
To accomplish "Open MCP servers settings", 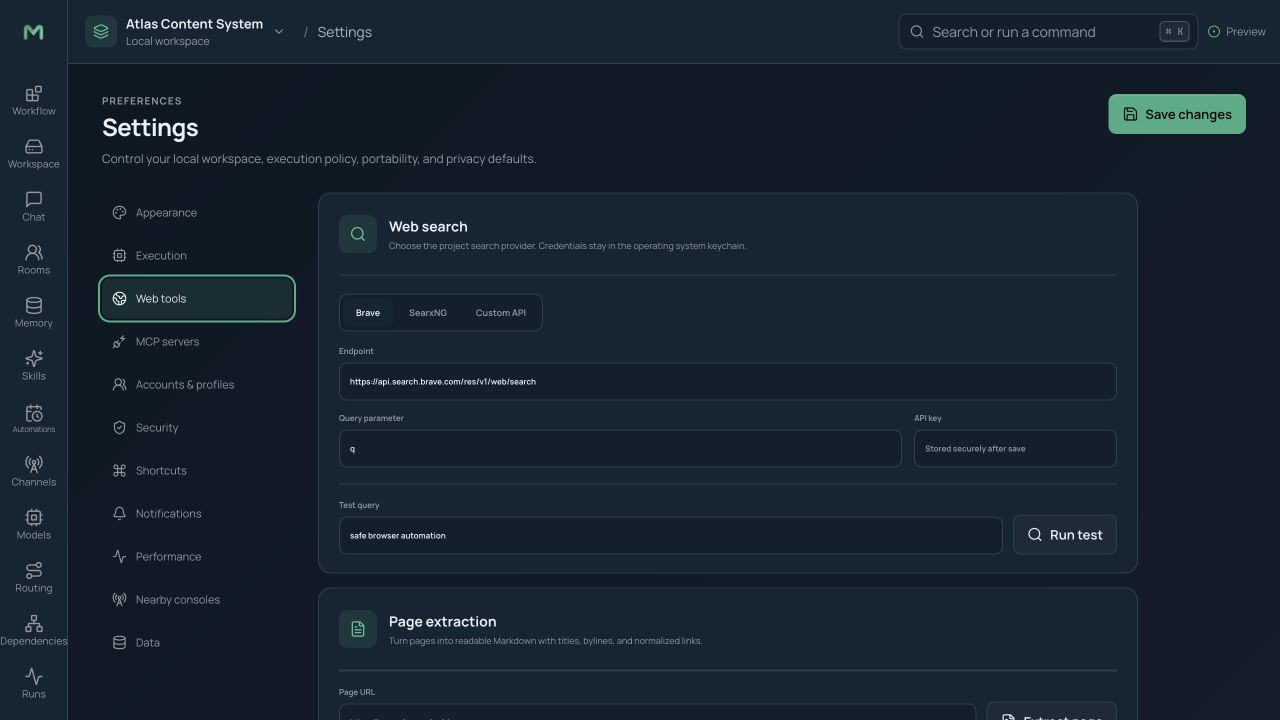I will (197, 342).
